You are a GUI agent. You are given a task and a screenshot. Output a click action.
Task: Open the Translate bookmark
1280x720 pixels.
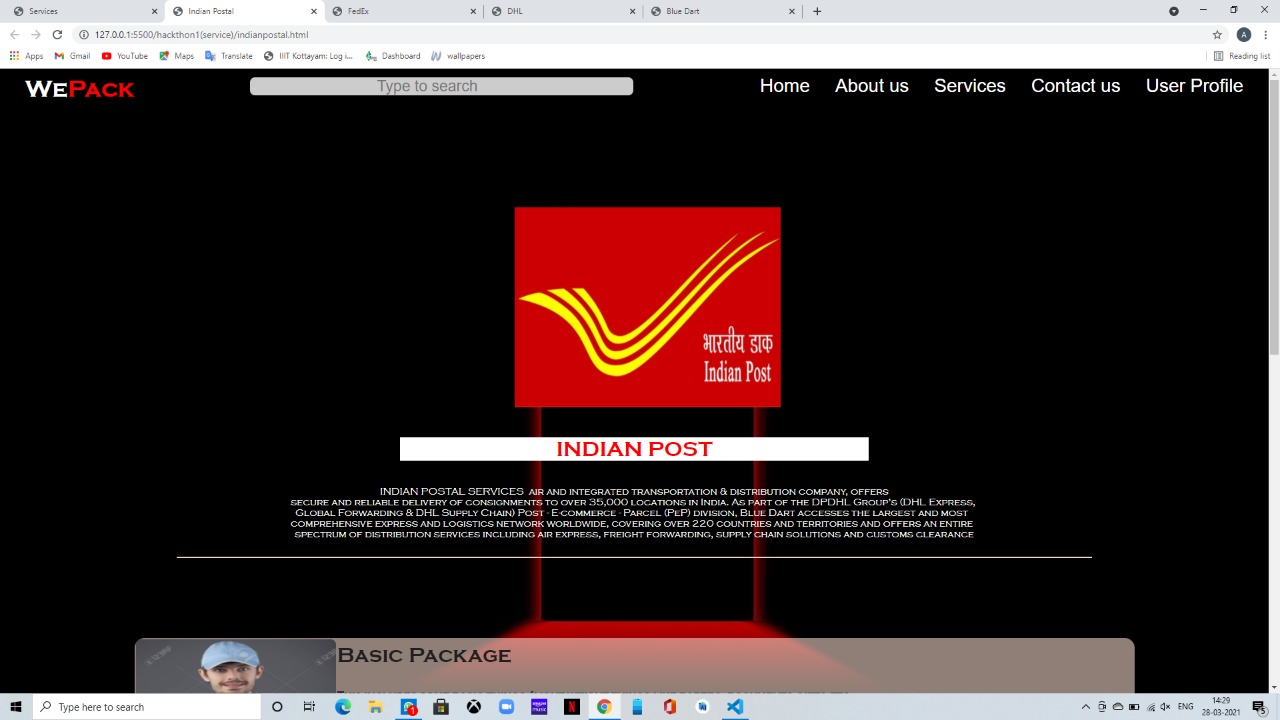pyautogui.click(x=229, y=56)
